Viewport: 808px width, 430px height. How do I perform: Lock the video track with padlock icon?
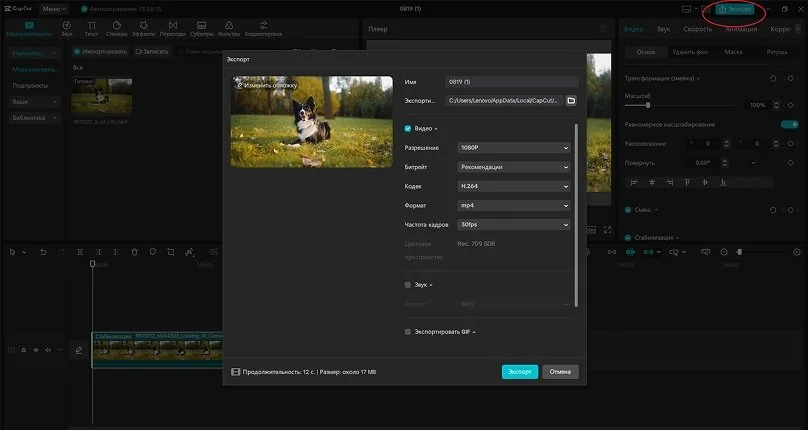coord(24,350)
